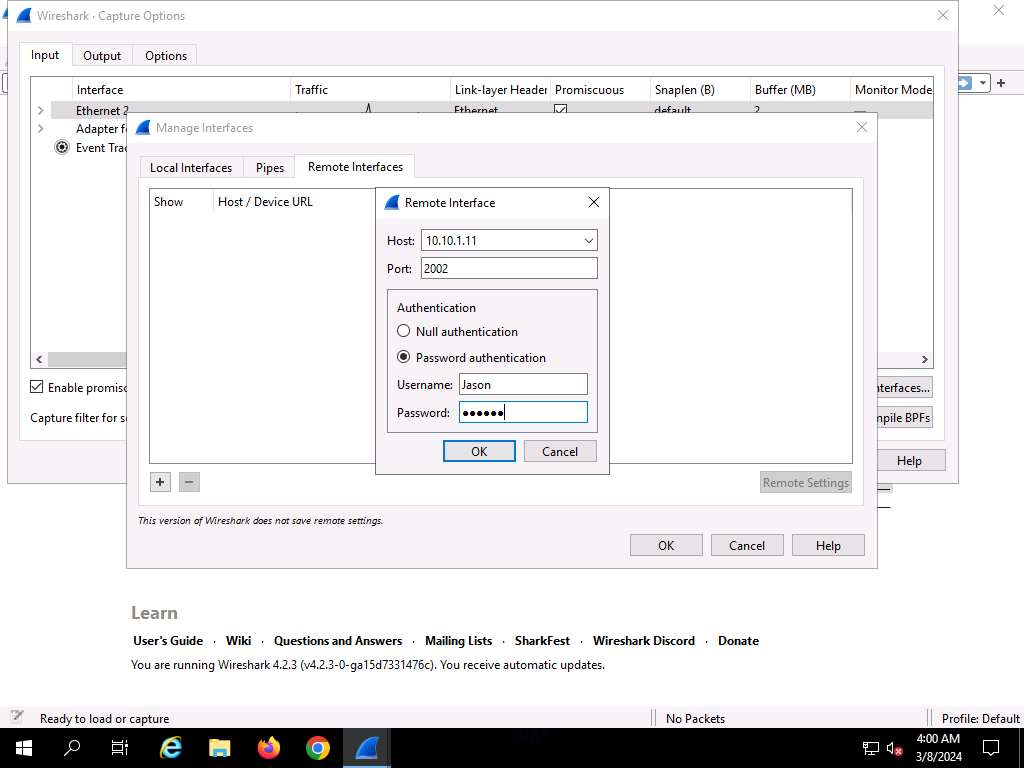Open the Windows Start menu
1024x768 pixels.
pos(23,748)
